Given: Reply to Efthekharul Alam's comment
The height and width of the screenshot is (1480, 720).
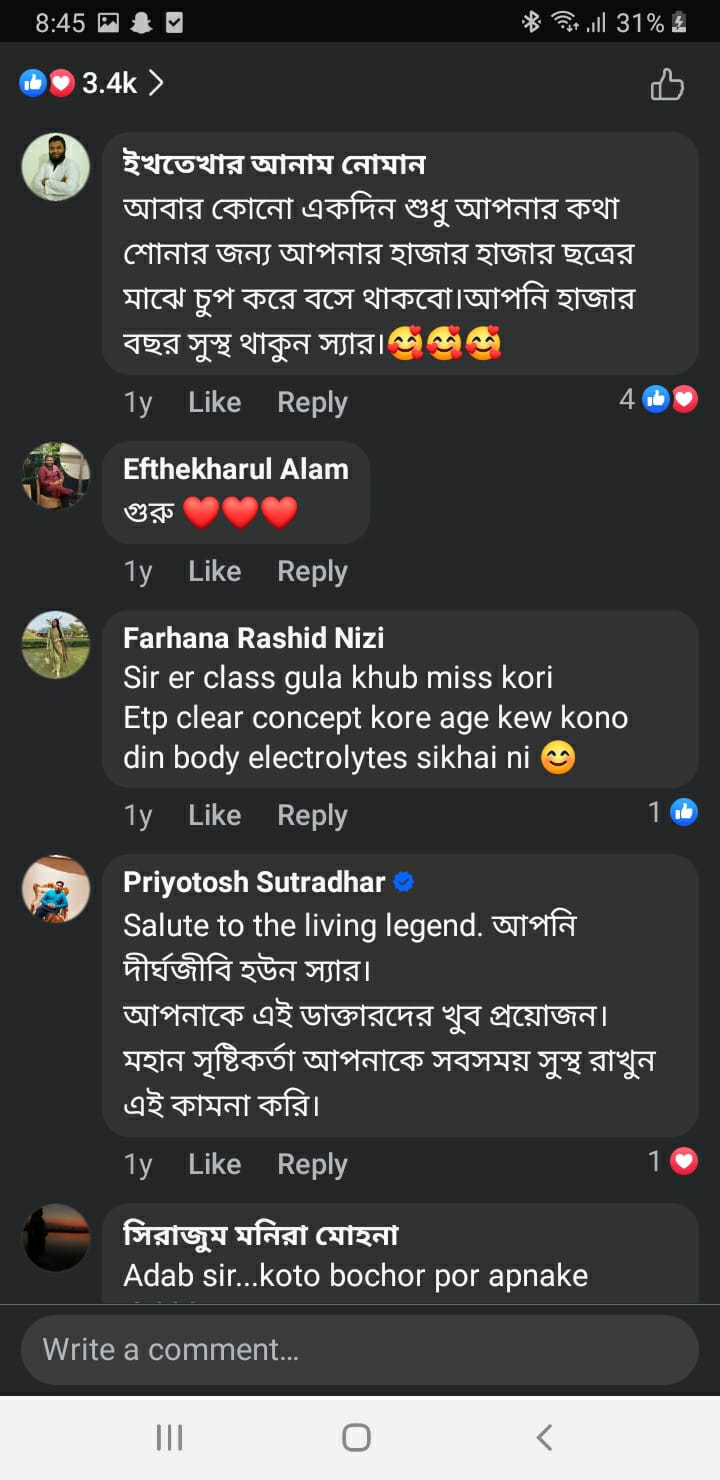Looking at the screenshot, I should [x=312, y=571].
